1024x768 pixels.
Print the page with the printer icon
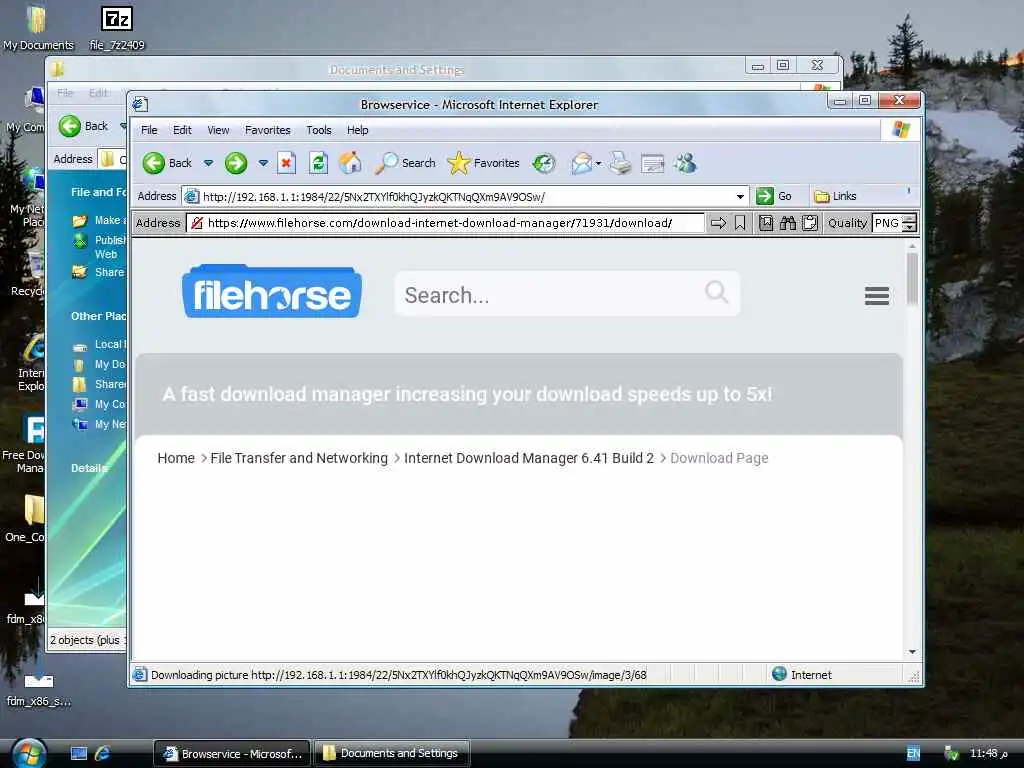point(620,163)
